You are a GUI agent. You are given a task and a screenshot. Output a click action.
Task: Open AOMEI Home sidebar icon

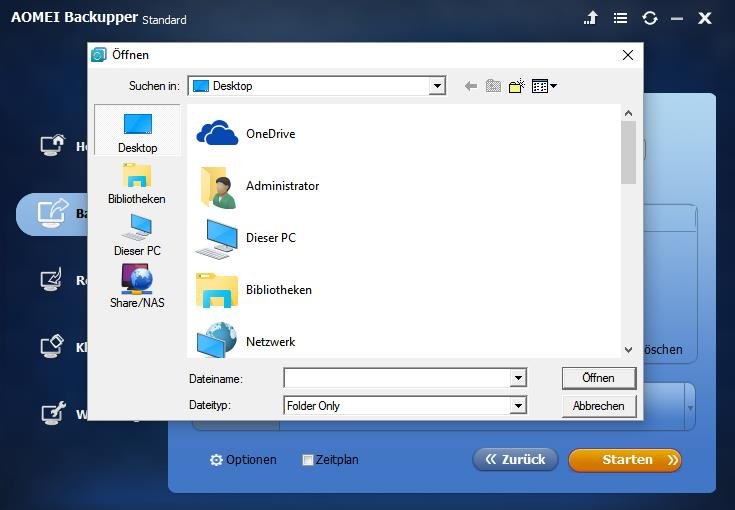point(52,145)
